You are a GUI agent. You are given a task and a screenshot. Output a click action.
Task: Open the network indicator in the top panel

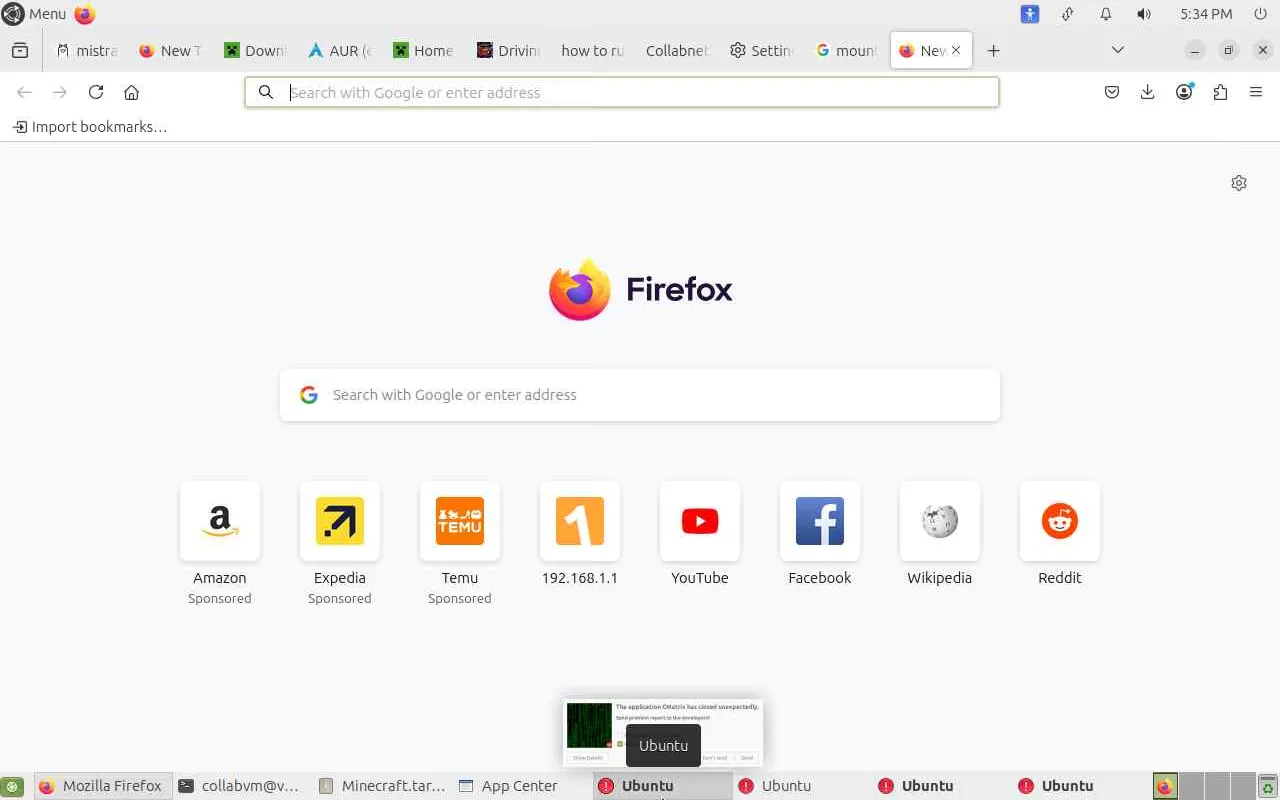1068,14
